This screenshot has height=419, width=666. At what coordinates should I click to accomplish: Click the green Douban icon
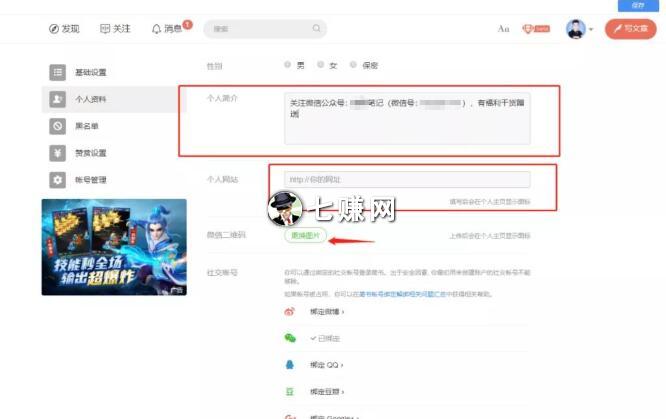290,391
